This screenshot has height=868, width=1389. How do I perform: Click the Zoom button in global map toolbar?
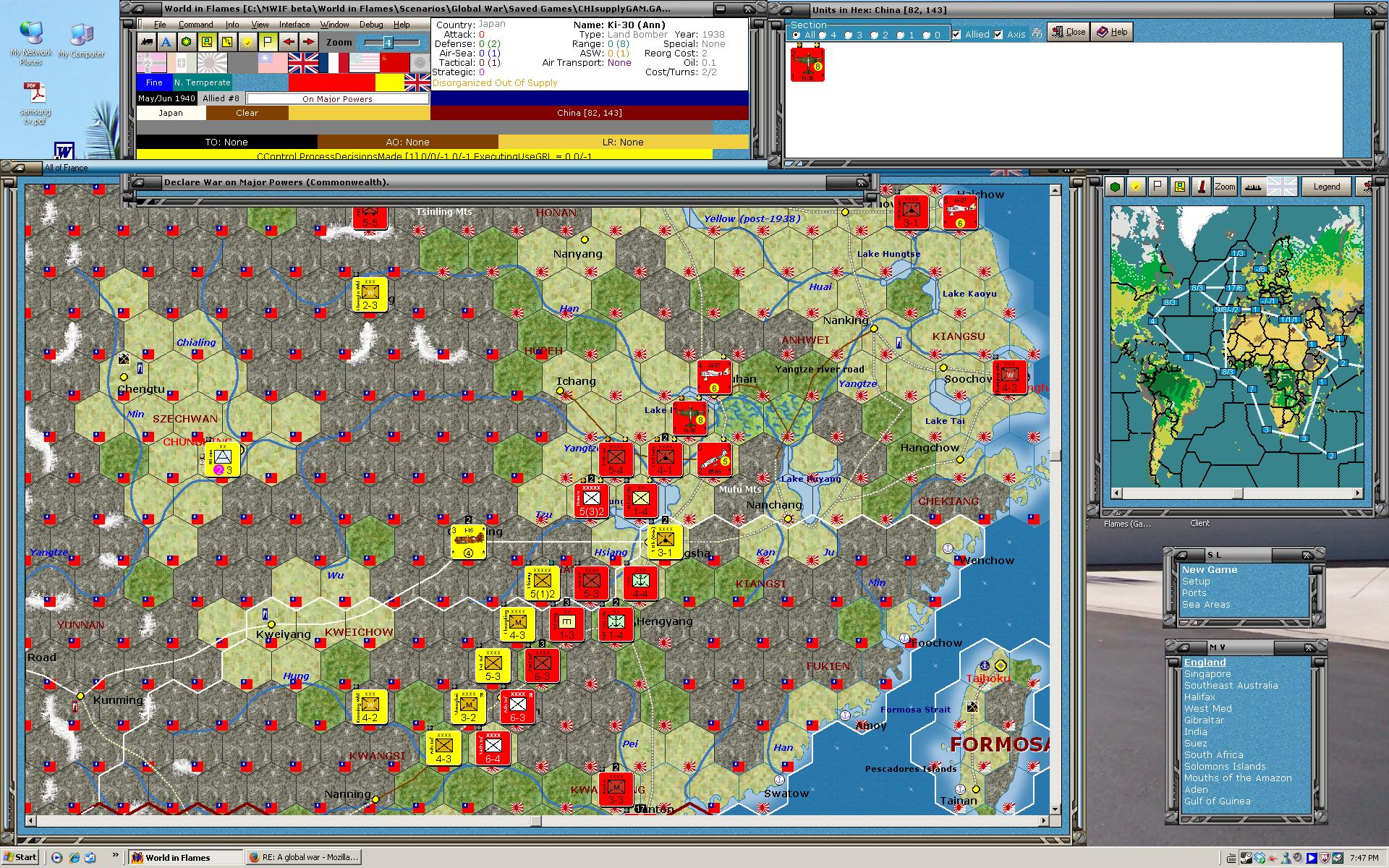click(x=1225, y=187)
